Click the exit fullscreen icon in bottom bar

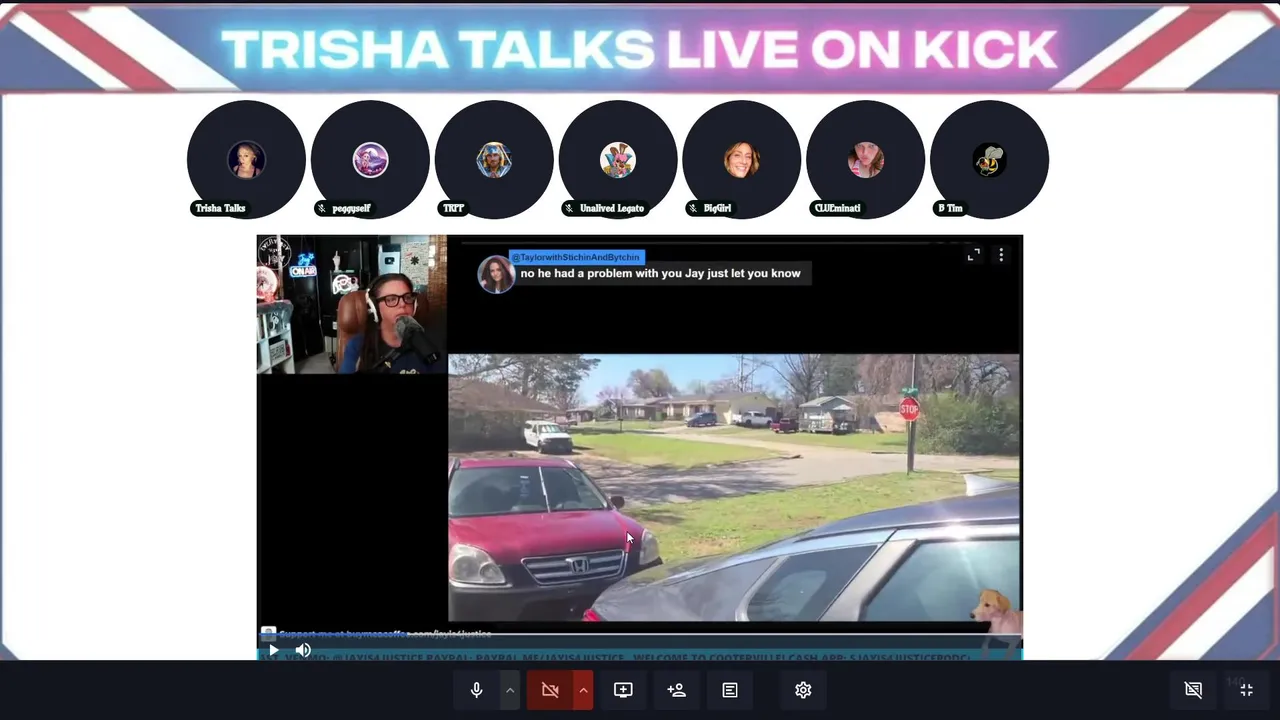pos(1247,690)
